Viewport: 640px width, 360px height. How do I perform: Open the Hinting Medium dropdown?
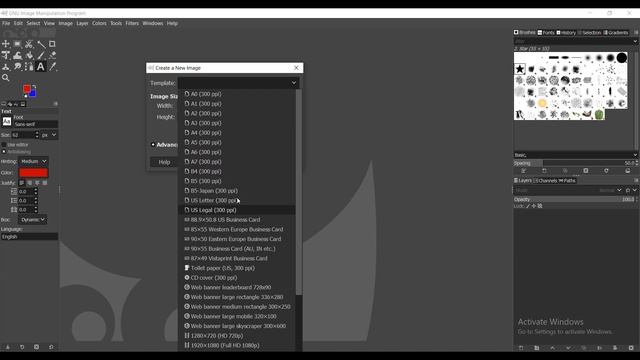click(x=33, y=161)
